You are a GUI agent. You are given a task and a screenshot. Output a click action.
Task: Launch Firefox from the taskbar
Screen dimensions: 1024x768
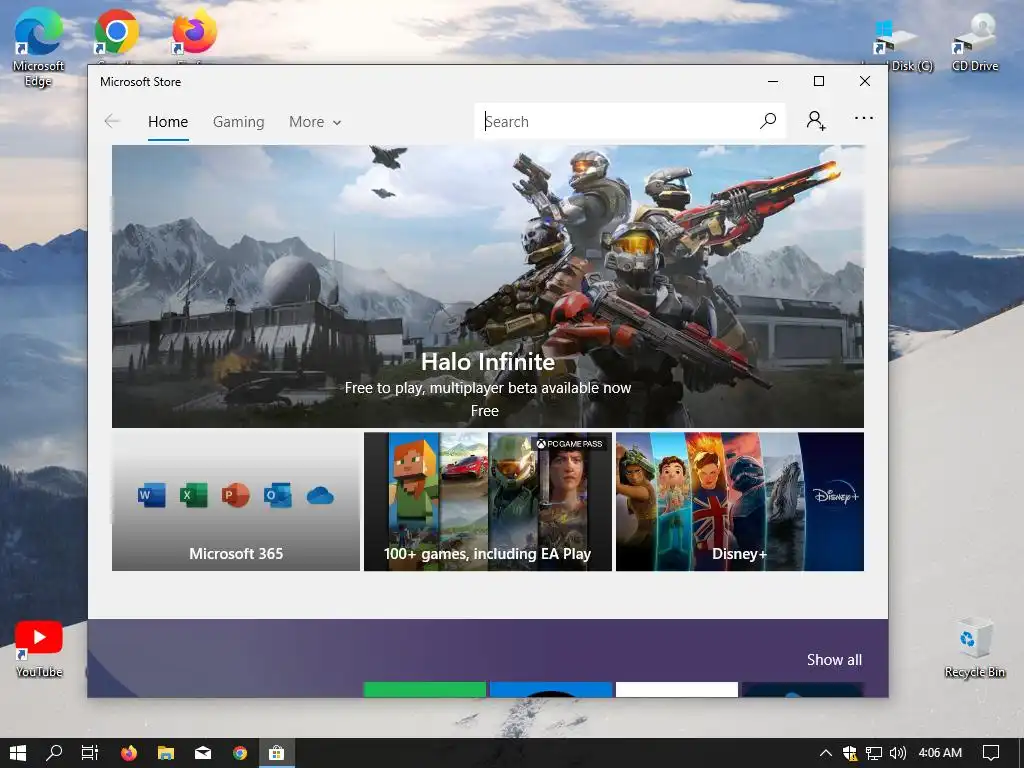pyautogui.click(x=129, y=753)
